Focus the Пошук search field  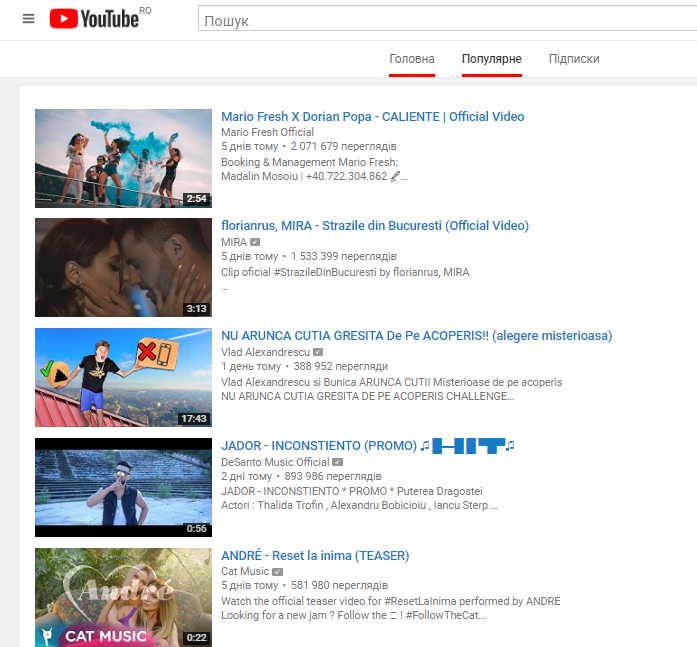tap(447, 19)
